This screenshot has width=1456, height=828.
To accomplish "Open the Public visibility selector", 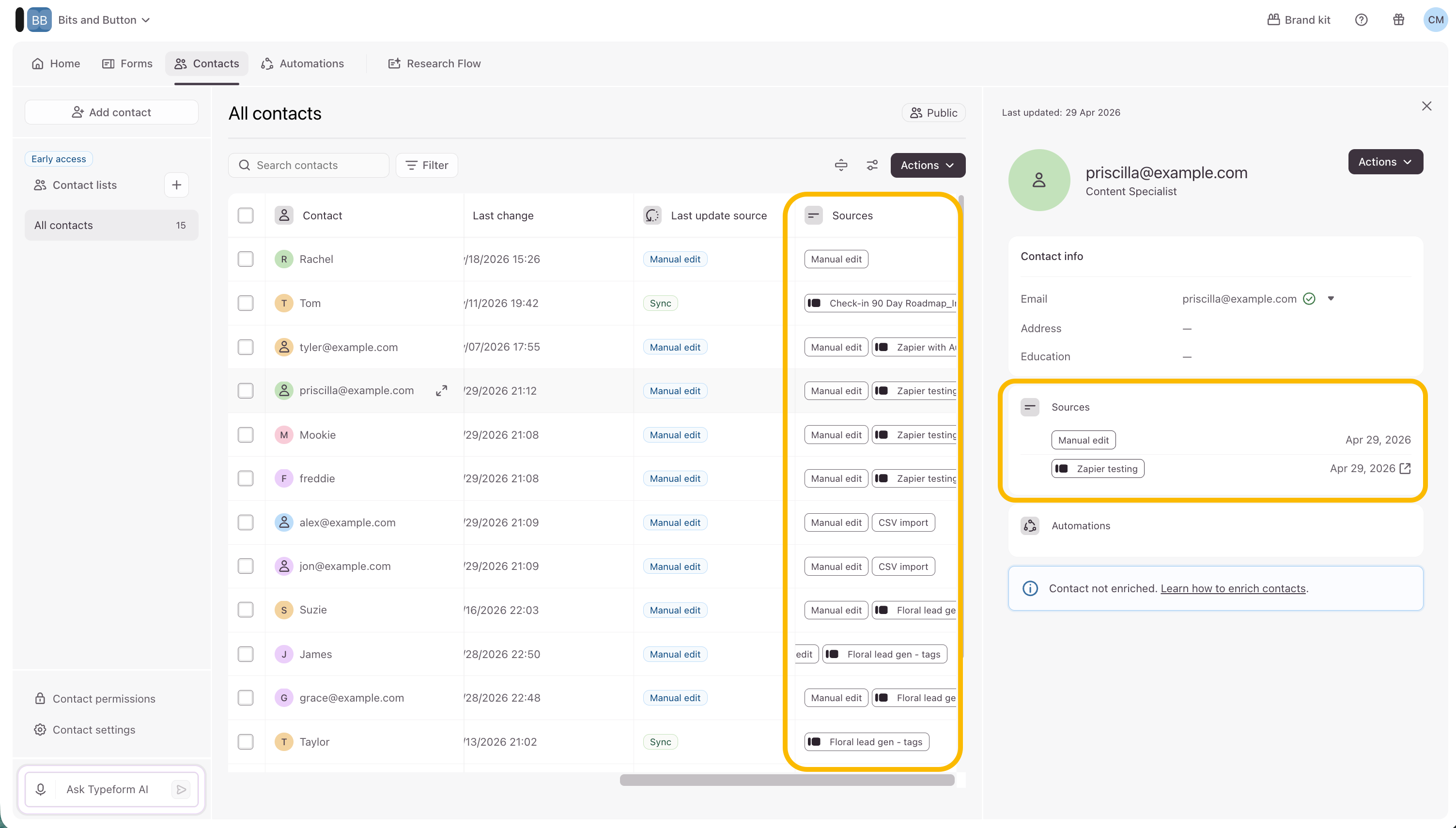I will pyautogui.click(x=933, y=113).
